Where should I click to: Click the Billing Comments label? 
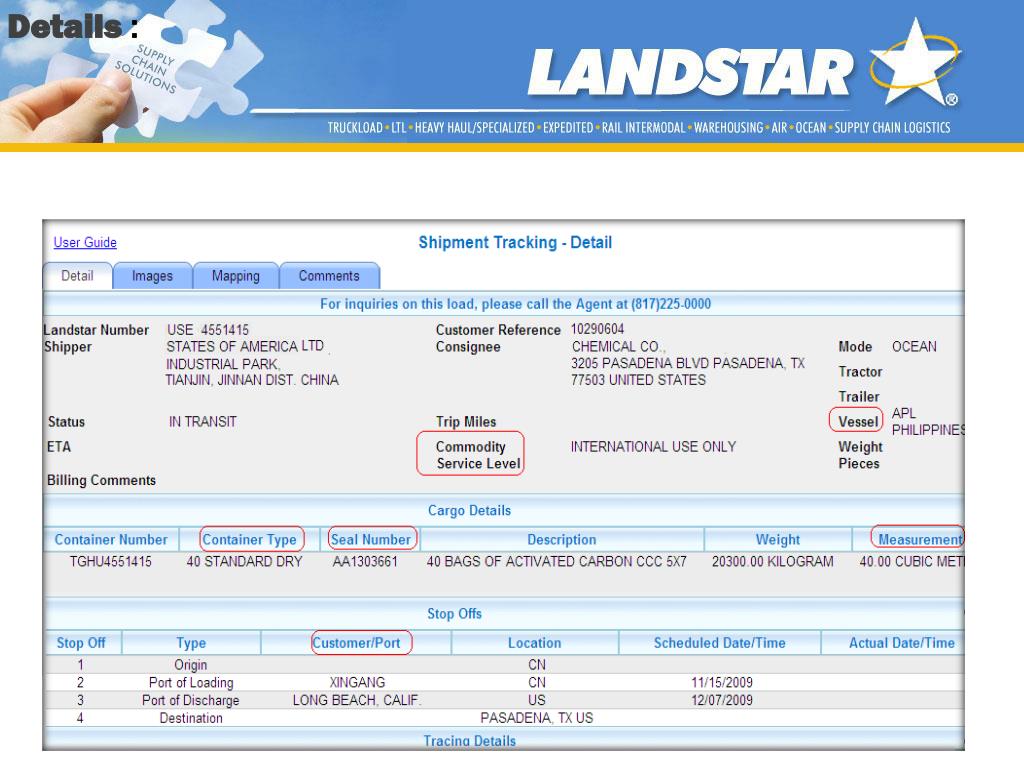tap(101, 480)
